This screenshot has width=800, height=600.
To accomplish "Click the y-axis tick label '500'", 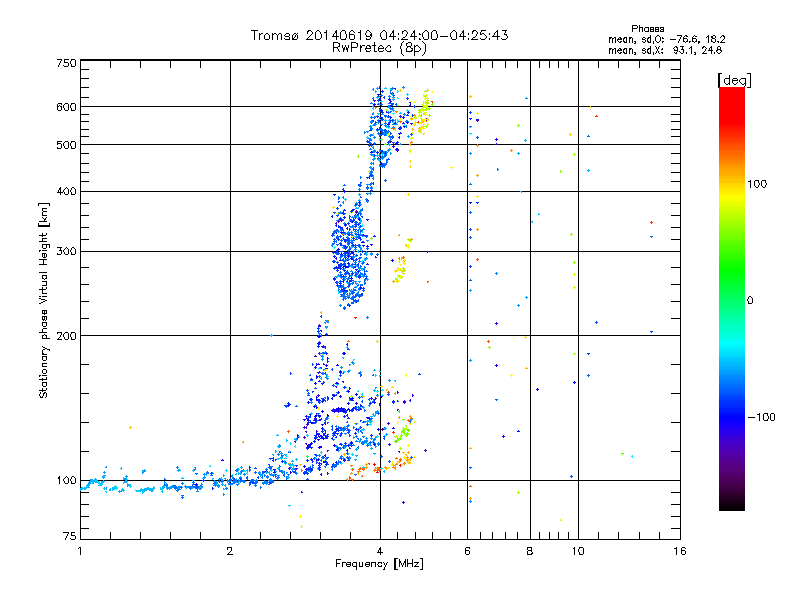I will 66,145.
